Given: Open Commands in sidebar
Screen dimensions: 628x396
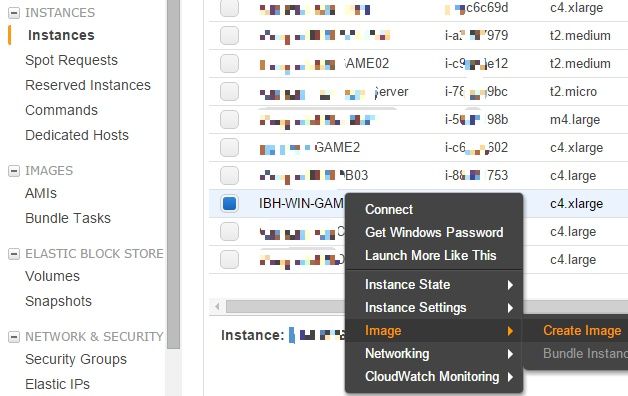Looking at the screenshot, I should pos(61,110).
